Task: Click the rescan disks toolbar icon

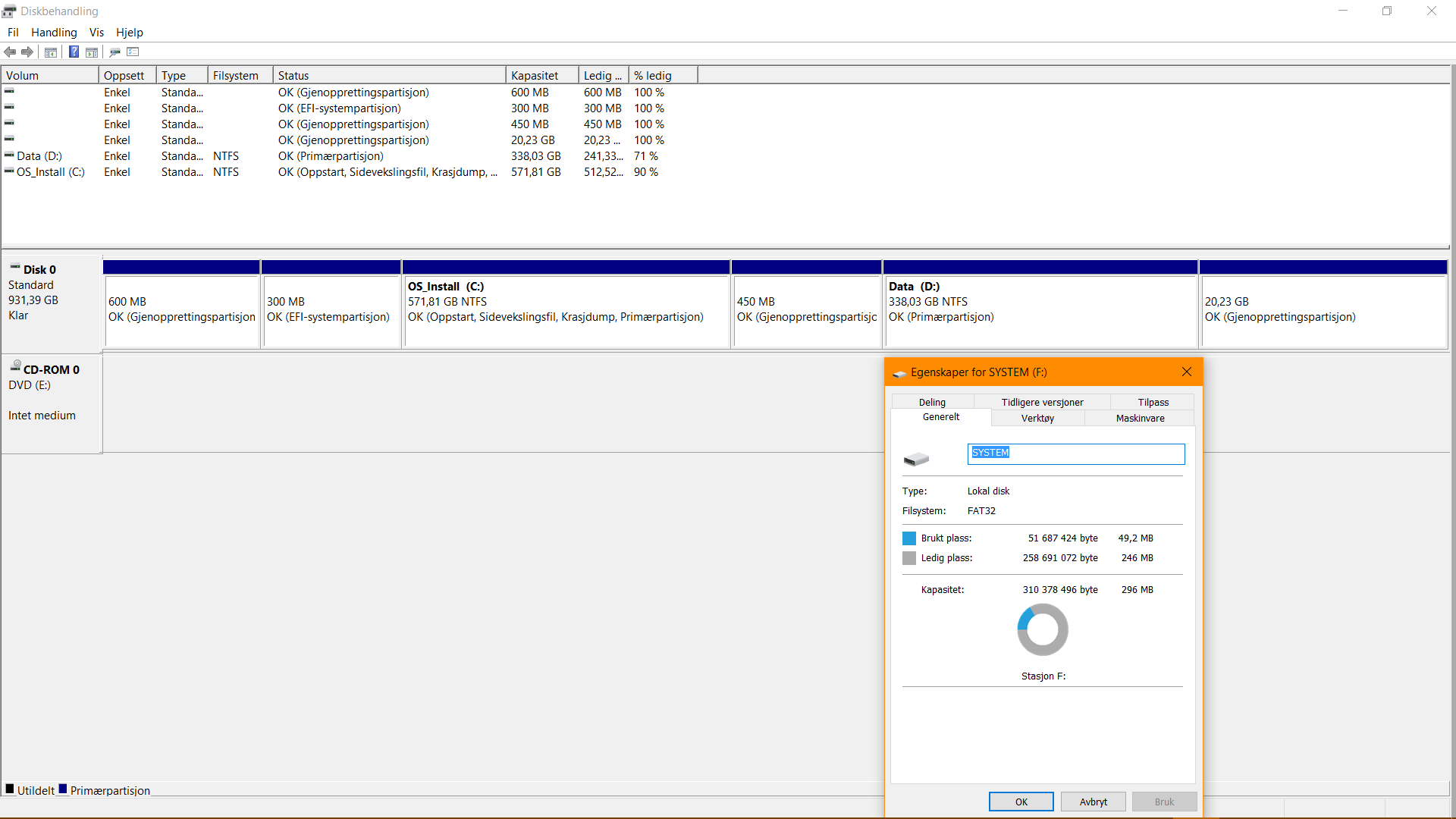Action: pos(115,52)
